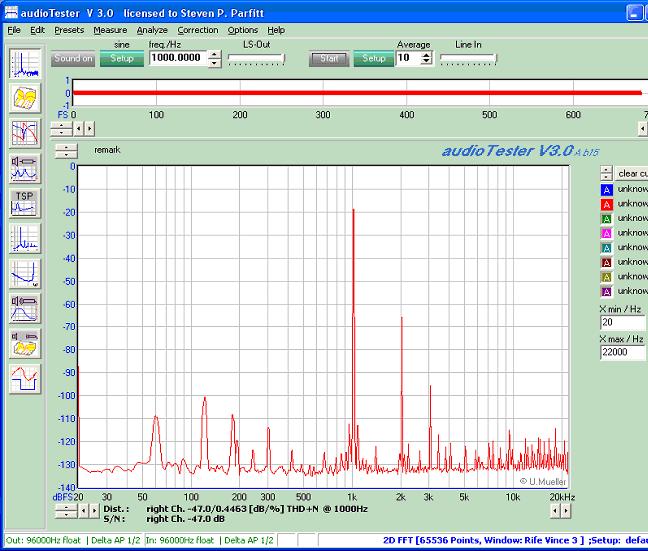Increase the frequency with the up spinner arrow
Image resolution: width=648 pixels, height=551 pixels.
[x=214, y=54]
